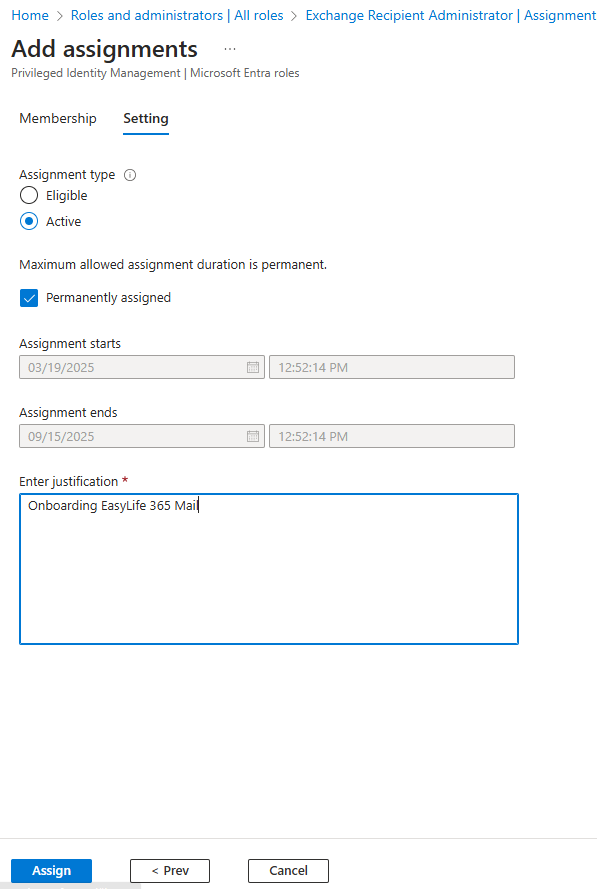Click the info icon beside Assignment type
Image resolution: width=597 pixels, height=889 pixels.
[x=129, y=174]
